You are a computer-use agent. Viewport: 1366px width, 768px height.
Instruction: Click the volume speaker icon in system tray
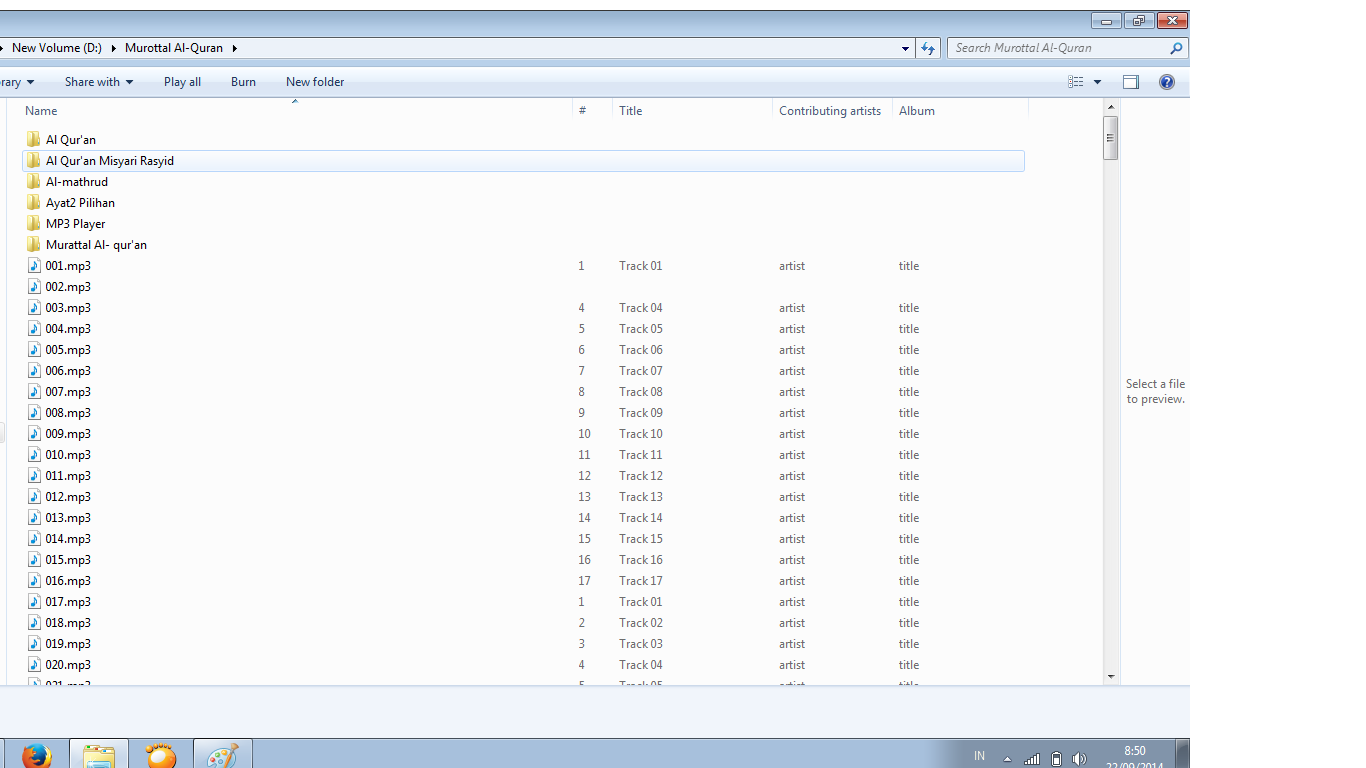[1079, 759]
